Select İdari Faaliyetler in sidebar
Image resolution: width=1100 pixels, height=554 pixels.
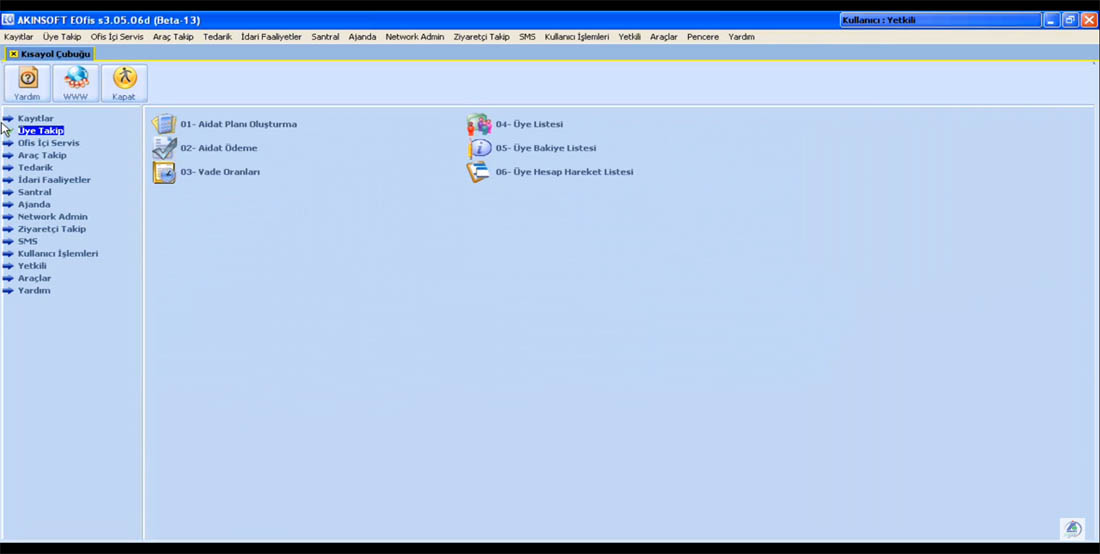pos(54,180)
